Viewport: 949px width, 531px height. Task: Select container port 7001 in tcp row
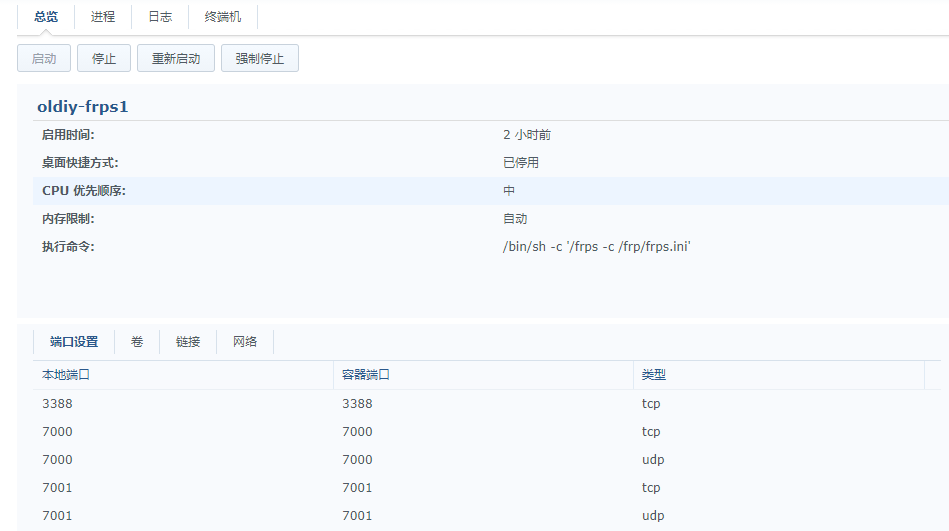coord(357,487)
